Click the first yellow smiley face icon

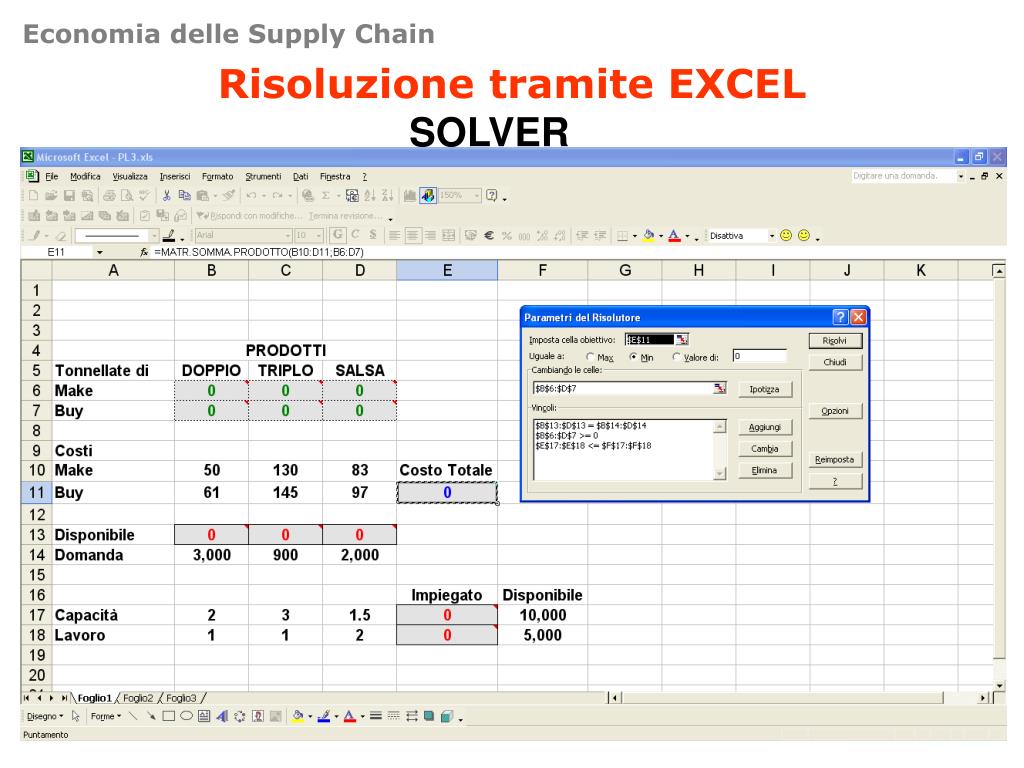tap(786, 235)
